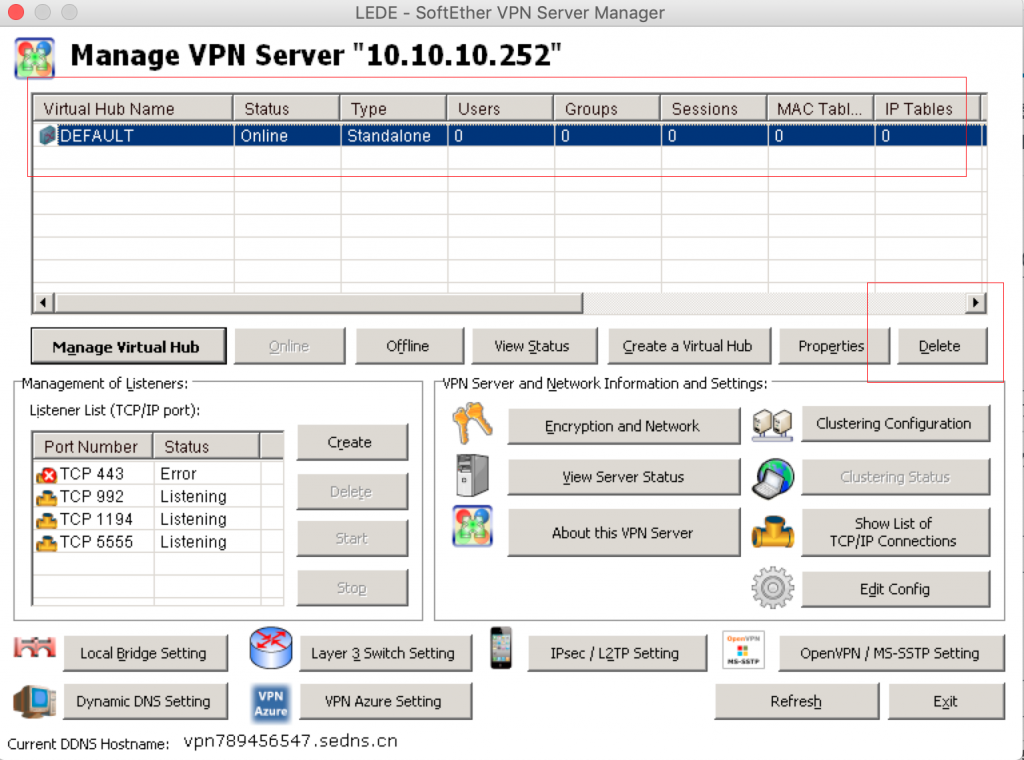Image resolution: width=1024 pixels, height=760 pixels.
Task: Click the VPN Azure icon
Action: [x=270, y=703]
